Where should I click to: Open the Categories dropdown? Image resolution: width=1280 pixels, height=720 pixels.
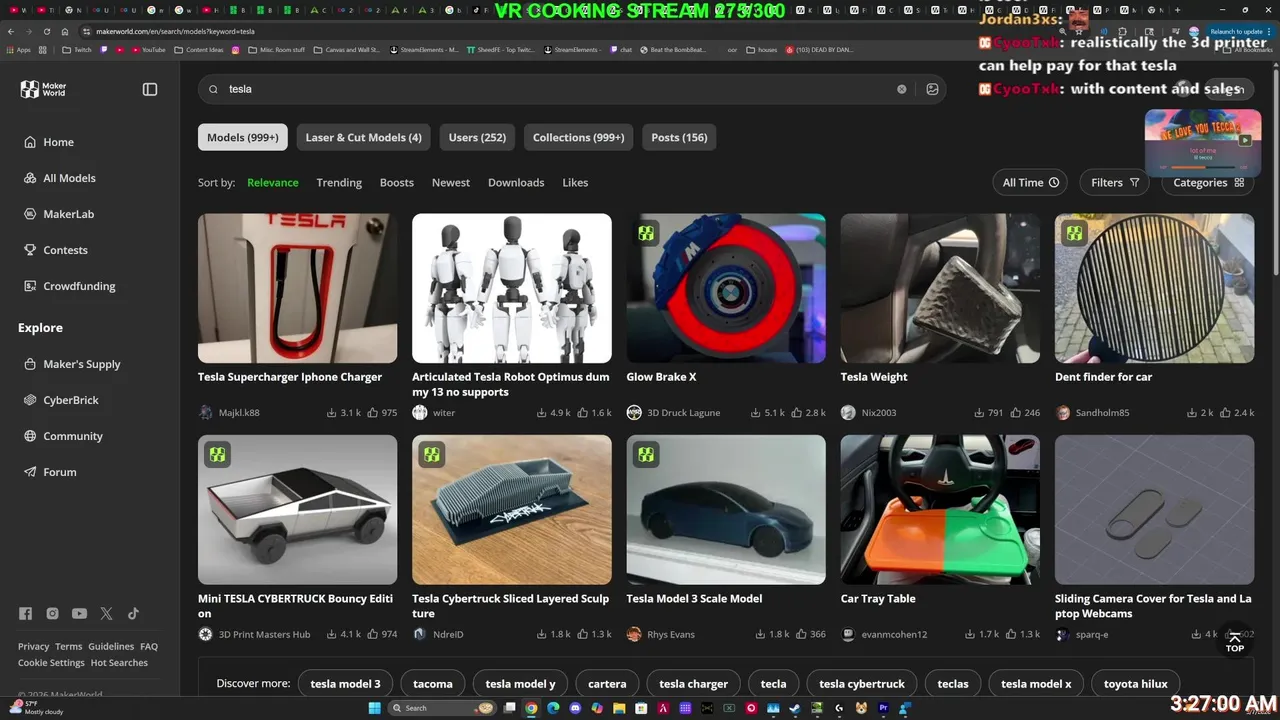(1208, 182)
